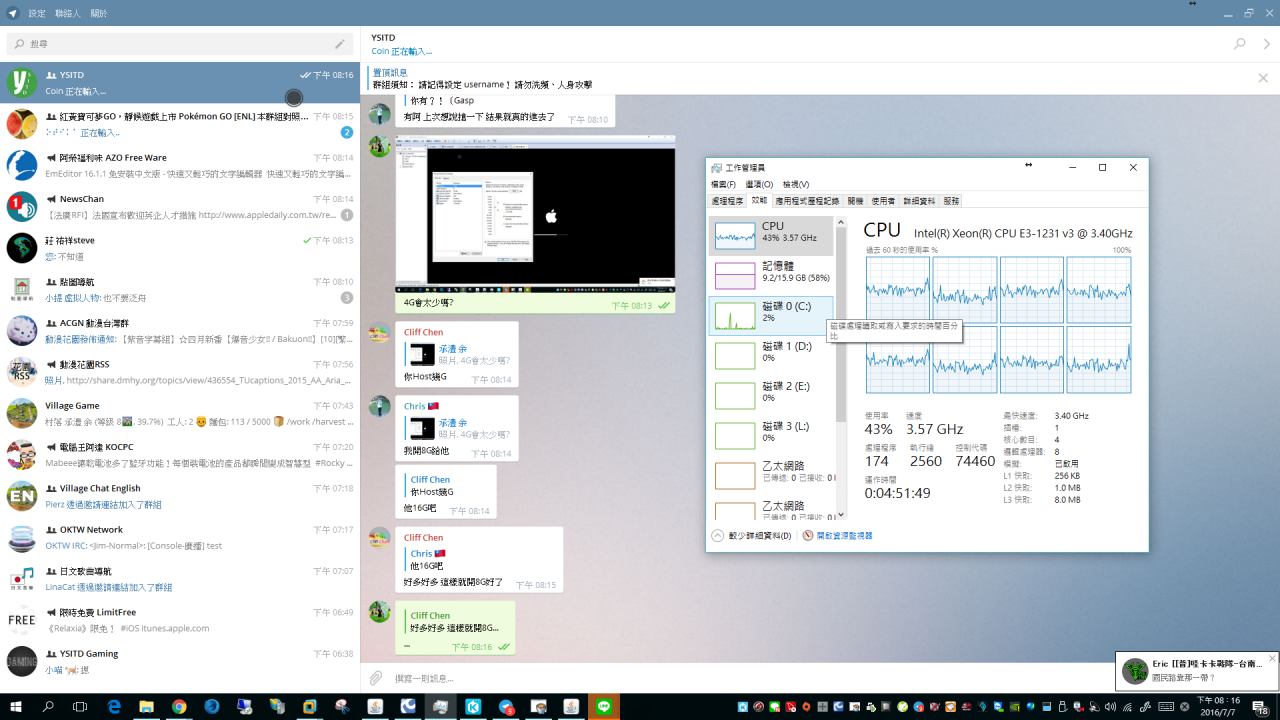
Task: Click the paperclip attach file icon
Action: click(x=376, y=678)
